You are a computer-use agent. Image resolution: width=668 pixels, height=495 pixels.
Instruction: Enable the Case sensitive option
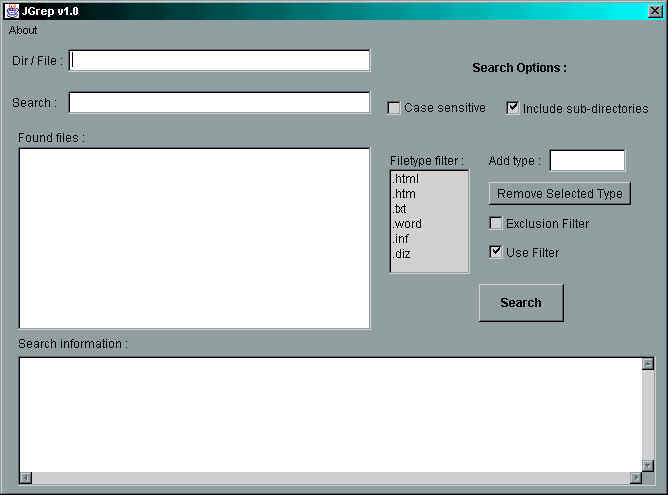point(394,108)
